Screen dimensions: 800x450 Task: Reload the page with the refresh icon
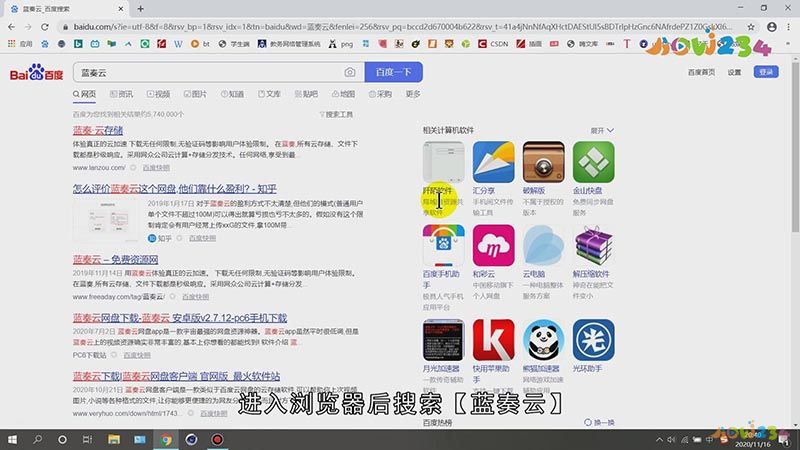coord(45,27)
